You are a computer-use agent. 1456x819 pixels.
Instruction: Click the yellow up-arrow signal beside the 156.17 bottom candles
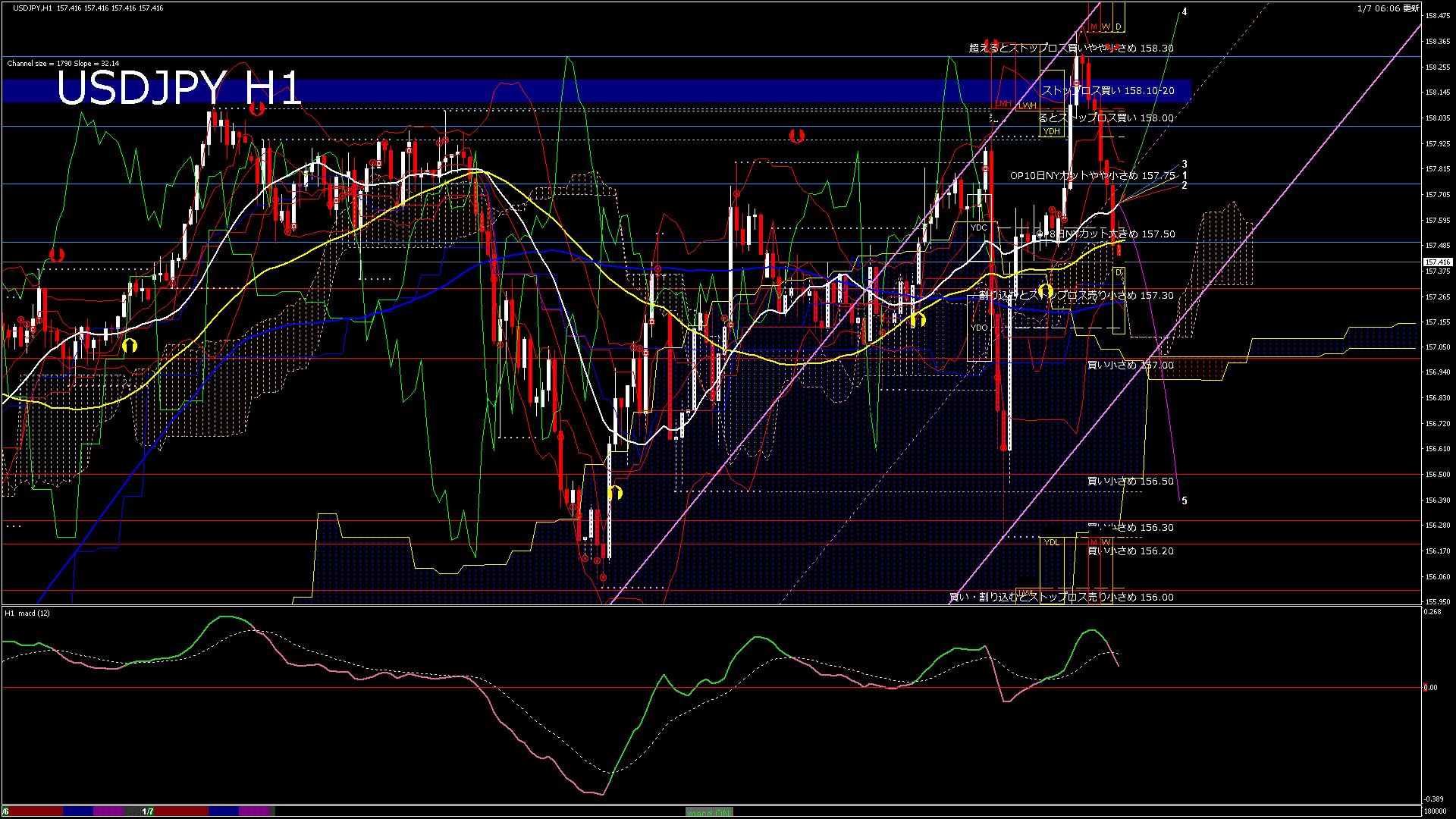[x=615, y=493]
